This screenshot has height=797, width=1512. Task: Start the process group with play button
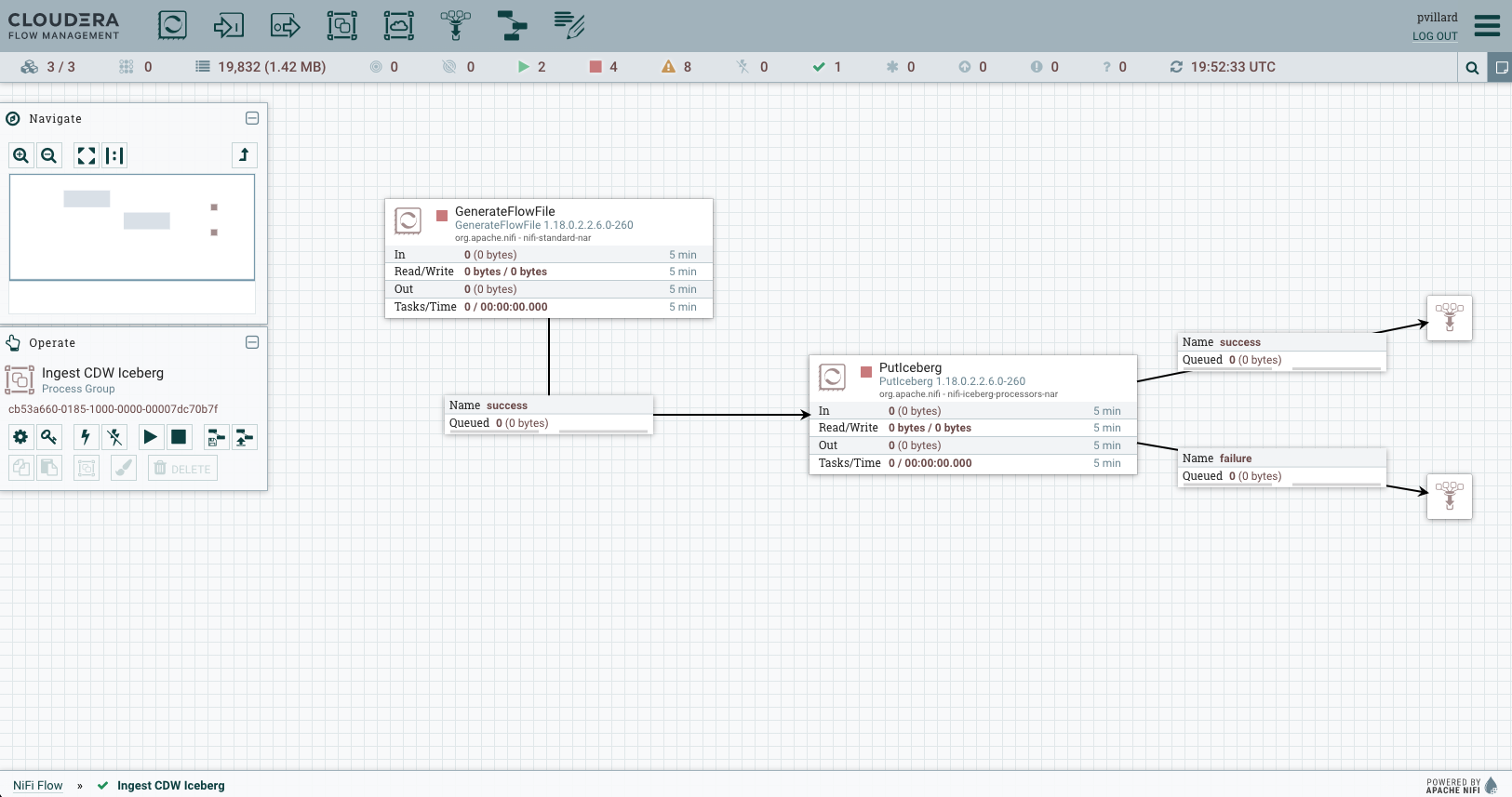[150, 437]
